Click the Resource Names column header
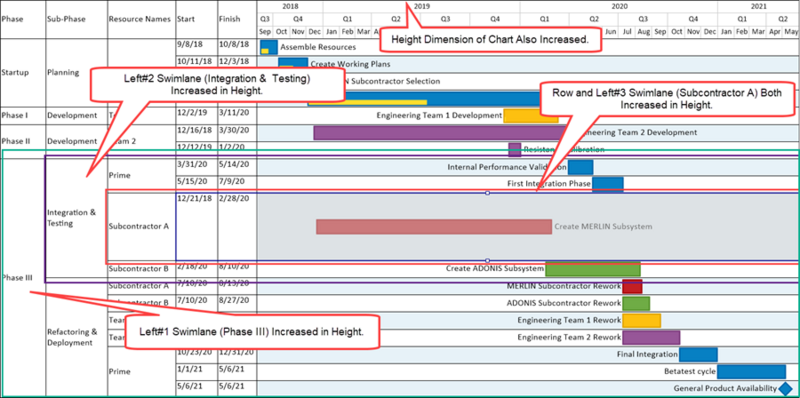Viewport: 800px width, 398px height. point(141,19)
